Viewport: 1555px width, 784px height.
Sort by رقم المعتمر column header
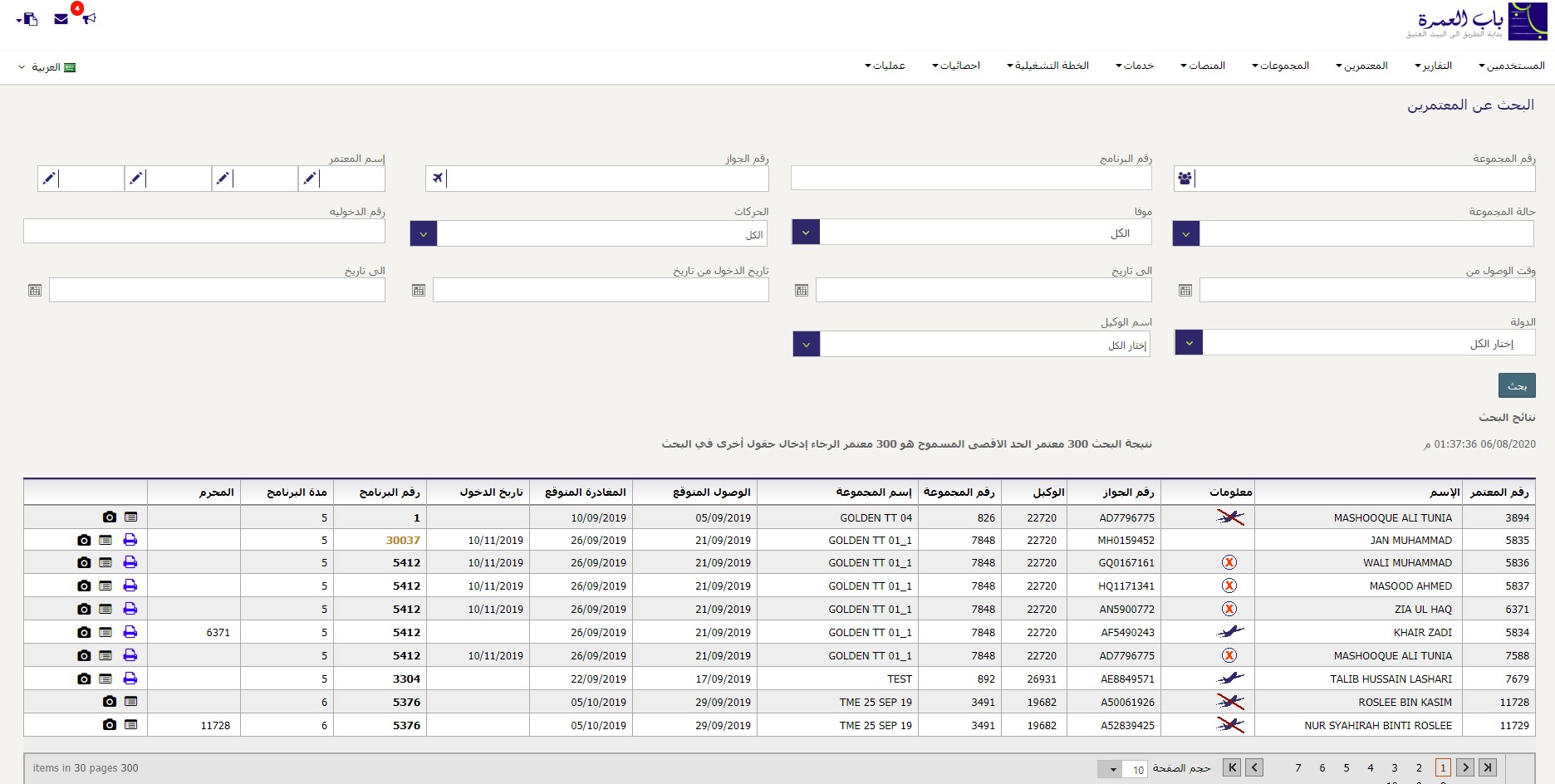[1499, 492]
